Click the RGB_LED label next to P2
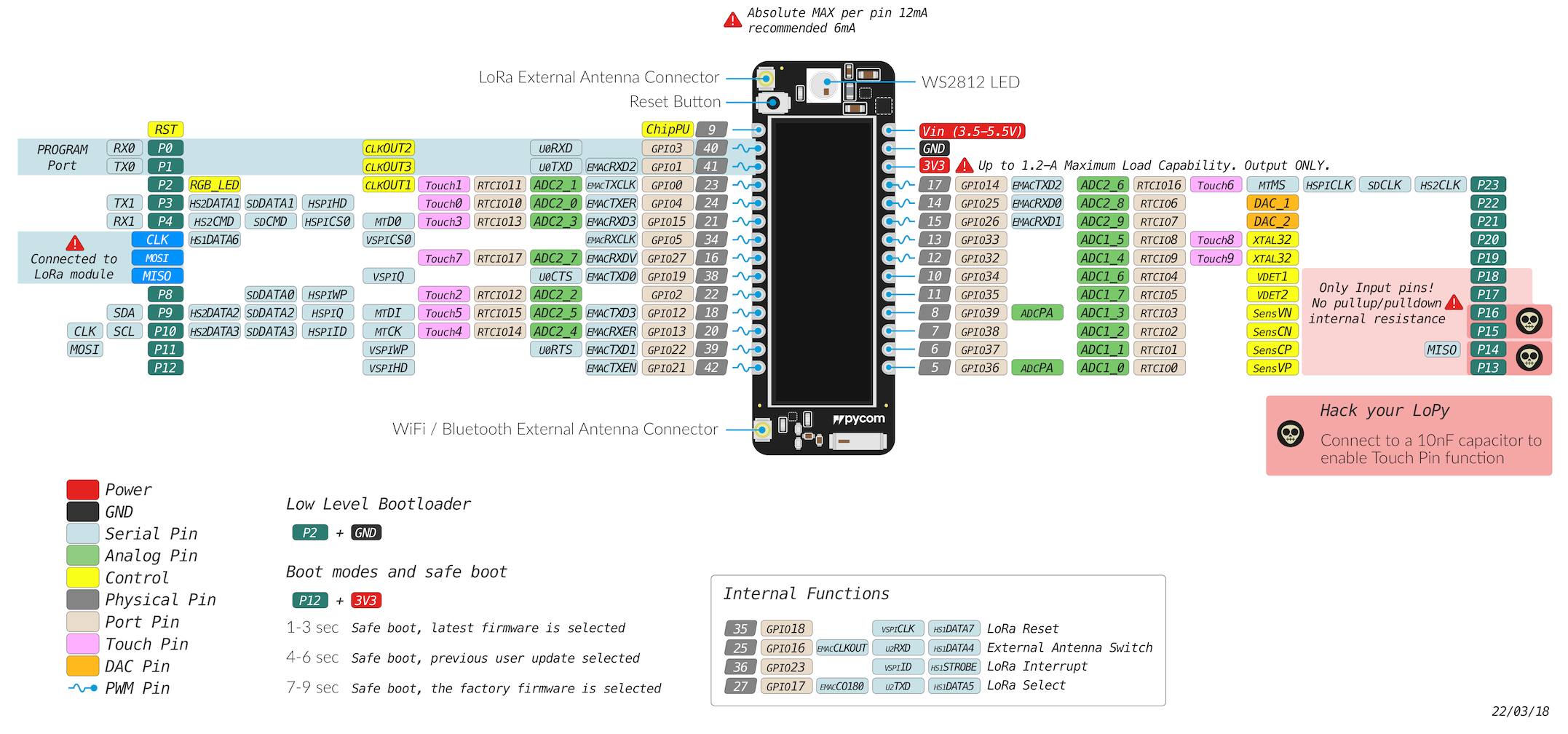Screen dimensions: 1568x734 pos(214,185)
